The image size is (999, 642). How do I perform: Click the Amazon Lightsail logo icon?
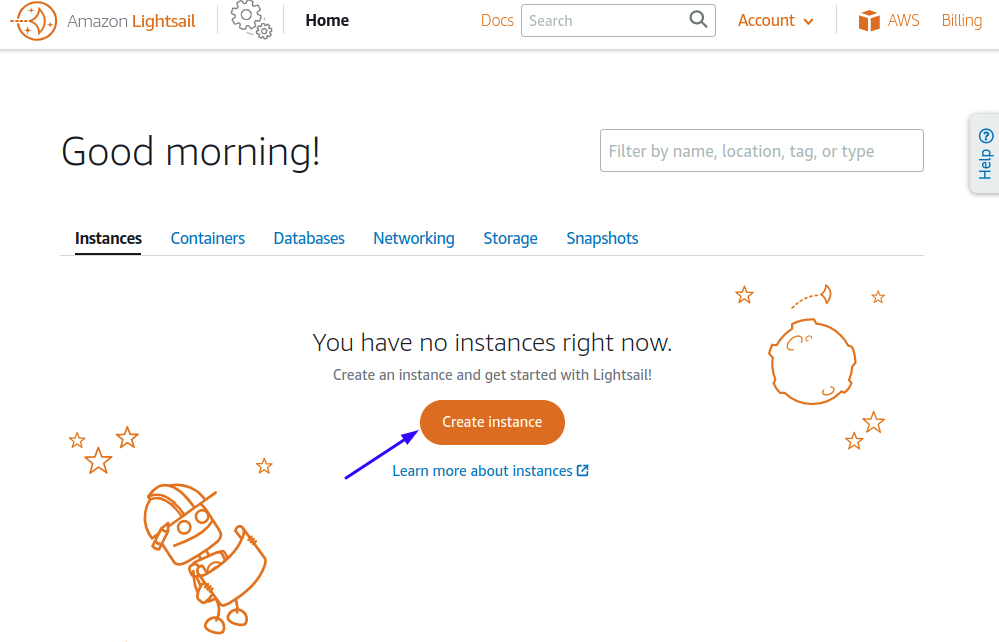click(35, 21)
